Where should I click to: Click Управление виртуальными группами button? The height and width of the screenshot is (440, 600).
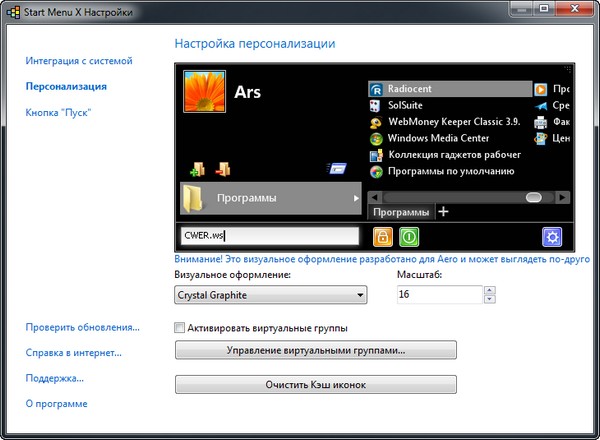pyautogui.click(x=316, y=350)
